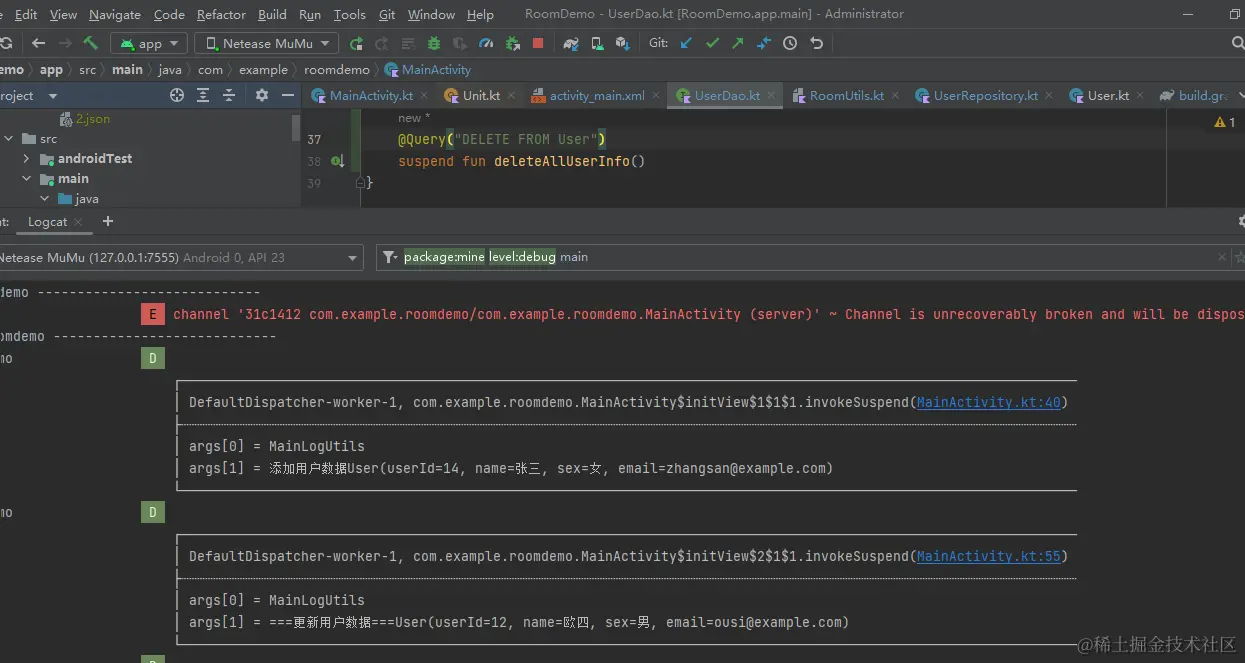
Task: Click the green hammer Make Project icon
Action: tap(91, 43)
